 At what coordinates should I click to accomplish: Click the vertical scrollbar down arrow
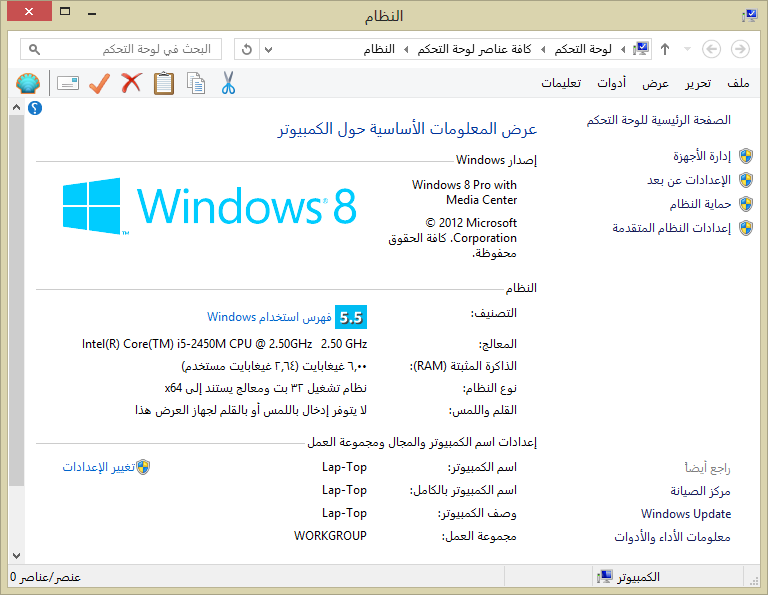(x=16, y=556)
